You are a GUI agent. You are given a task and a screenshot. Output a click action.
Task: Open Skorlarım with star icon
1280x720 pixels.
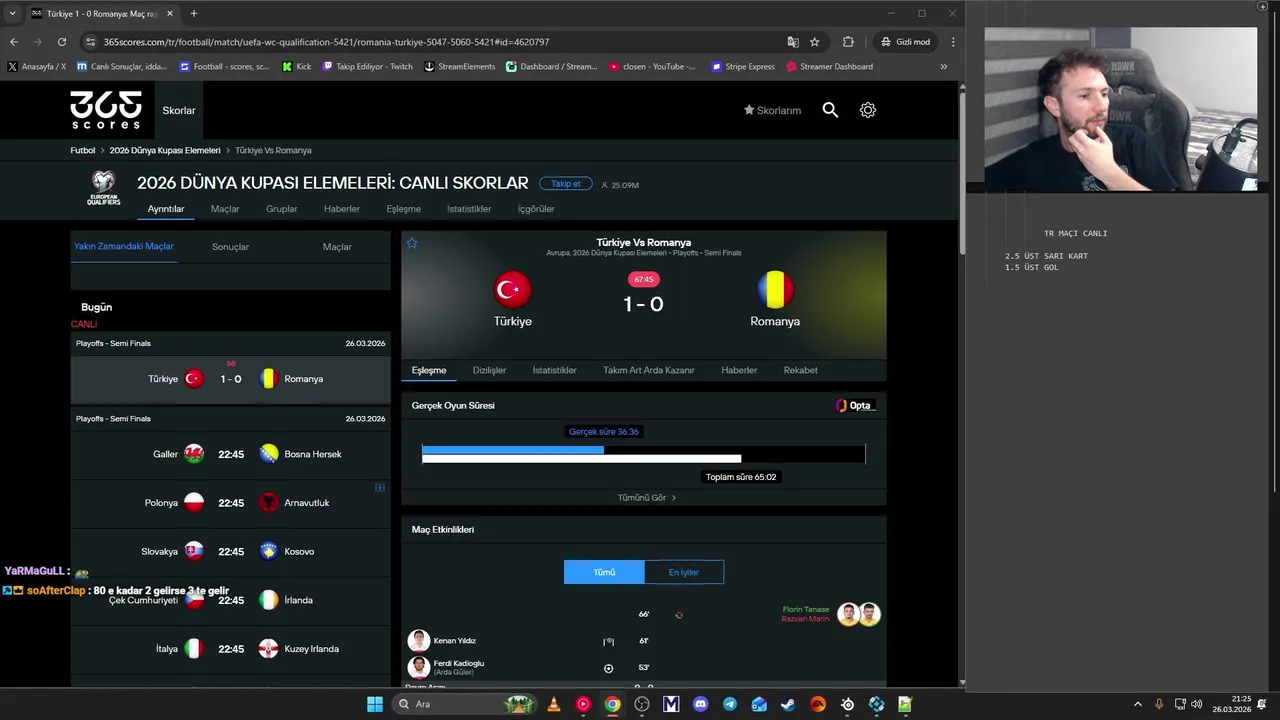(772, 110)
